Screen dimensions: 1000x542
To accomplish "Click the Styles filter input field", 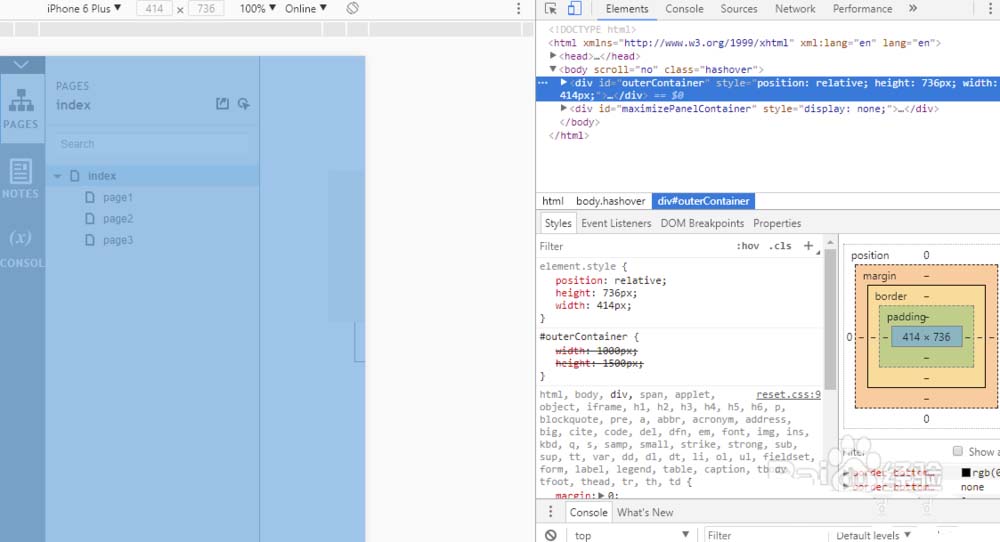I will [630, 246].
